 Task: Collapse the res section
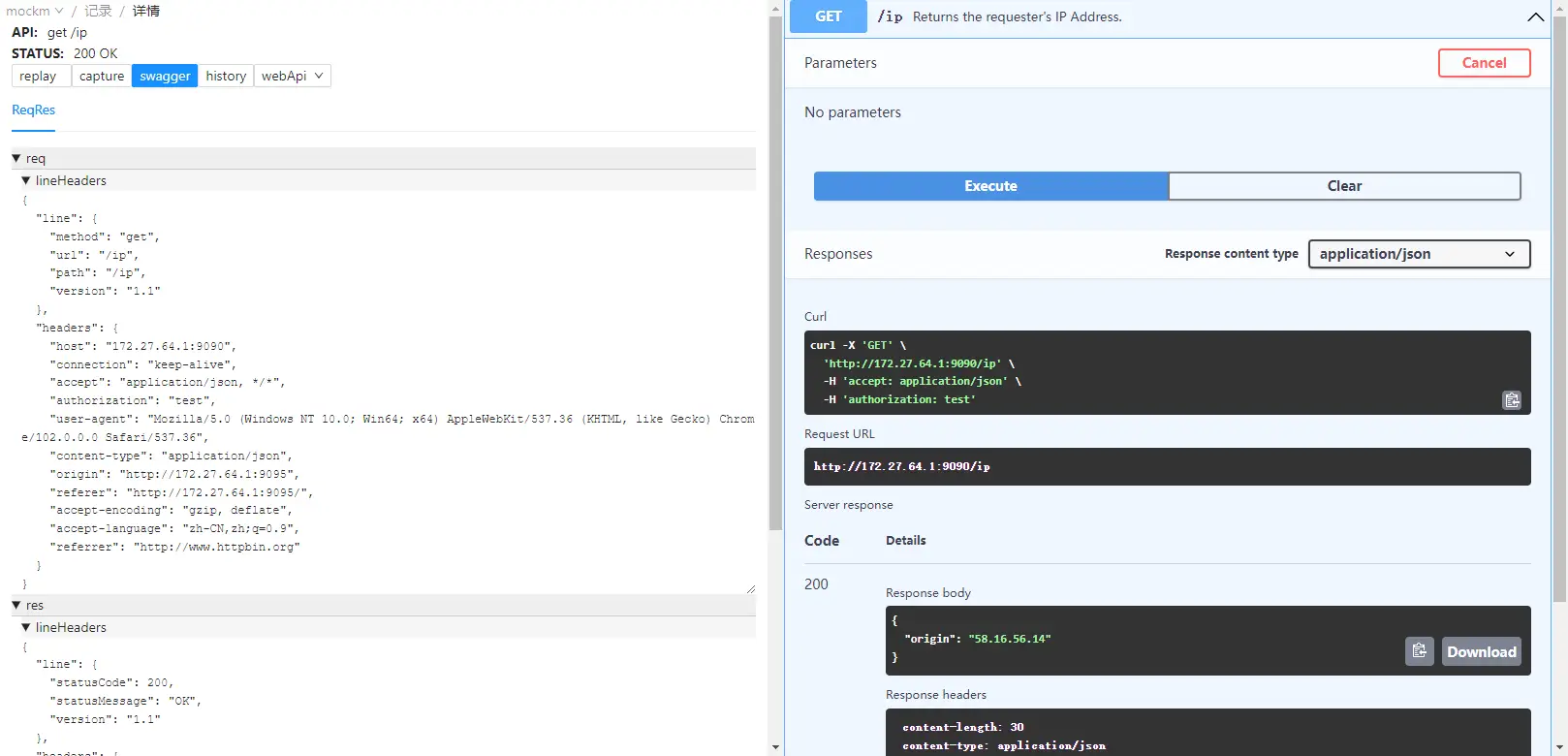click(16, 605)
